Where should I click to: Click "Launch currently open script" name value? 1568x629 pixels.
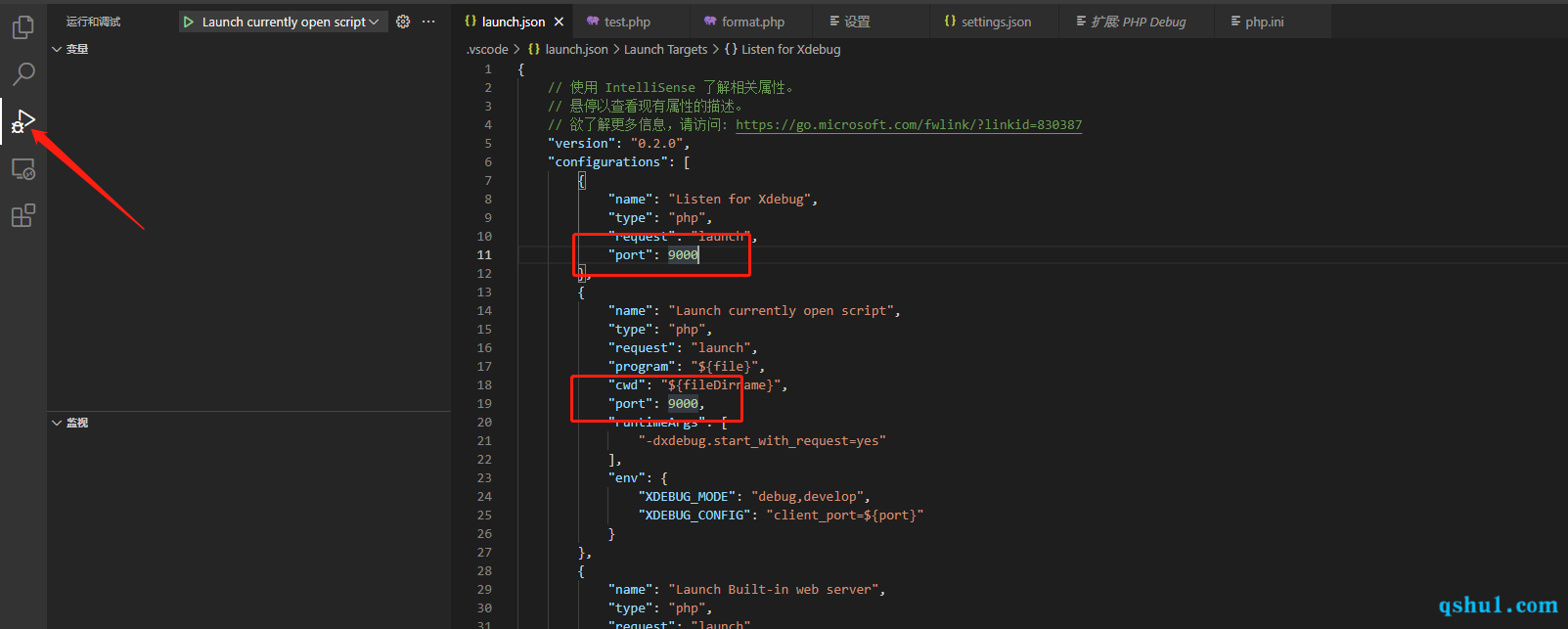pos(781,311)
